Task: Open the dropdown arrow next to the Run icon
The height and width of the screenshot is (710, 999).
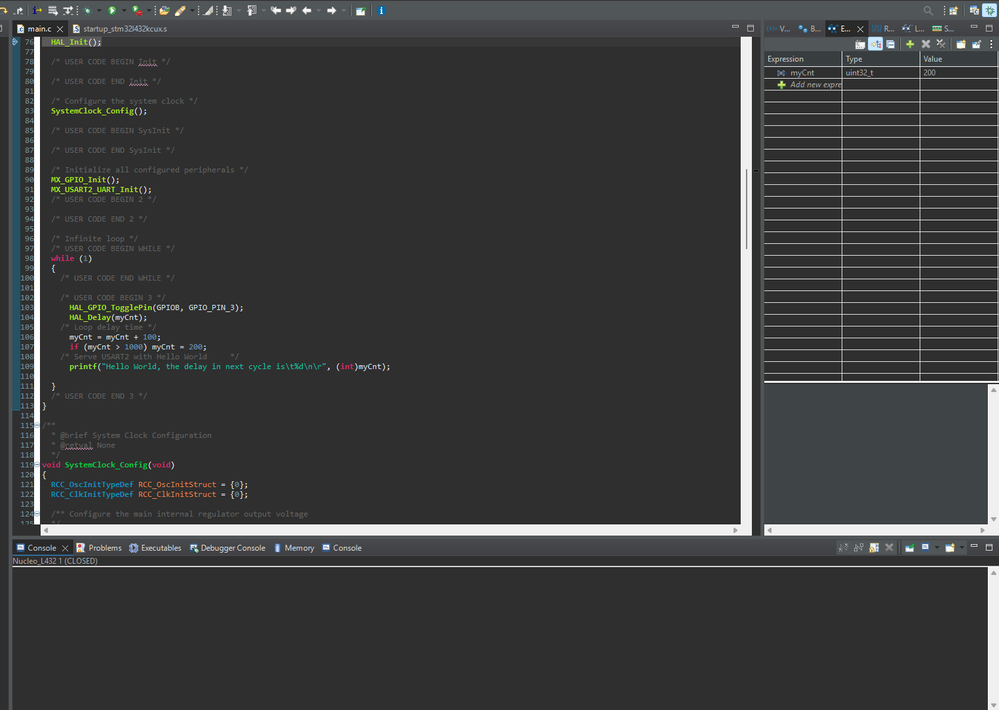Action: (124, 10)
